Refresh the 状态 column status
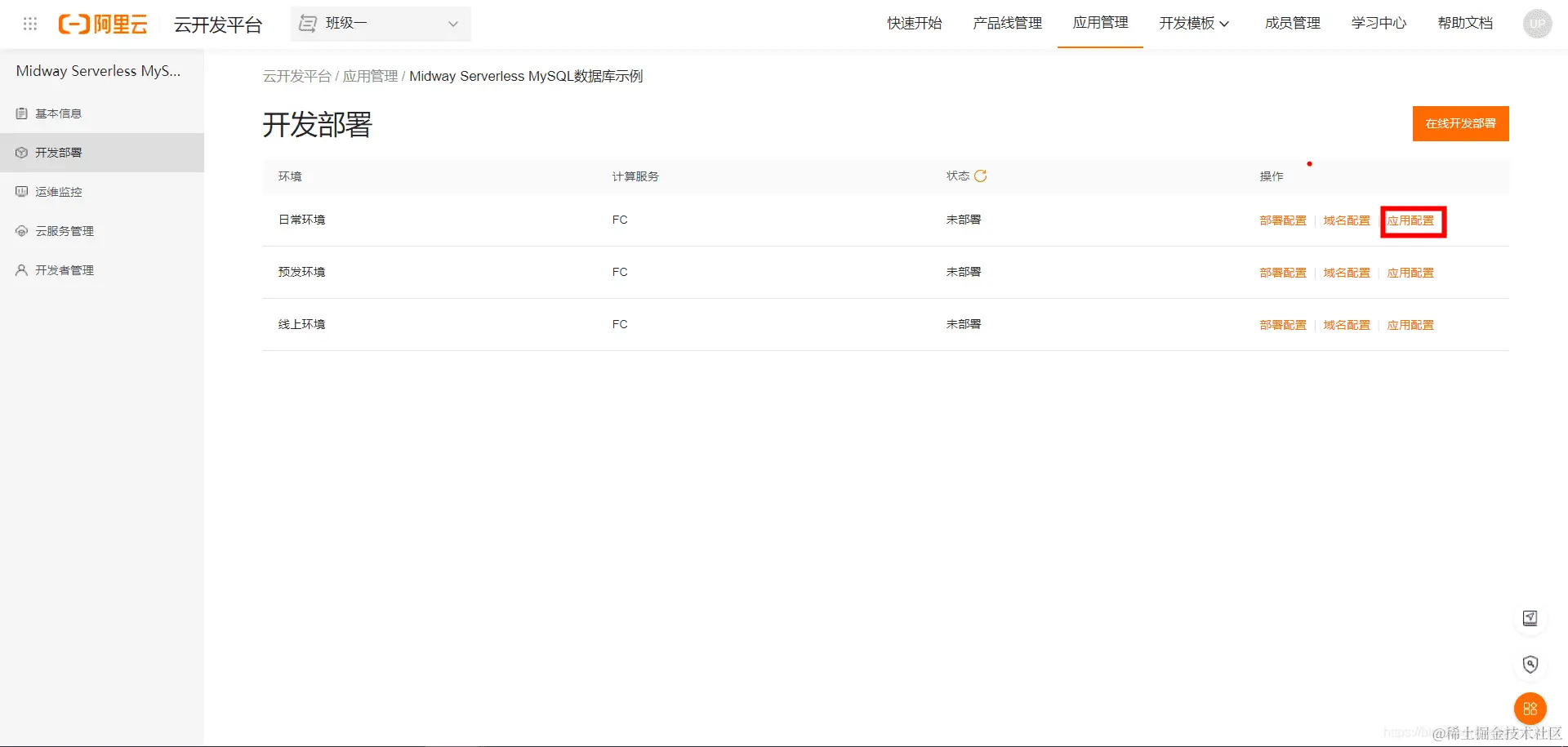The width and height of the screenshot is (1568, 747). click(981, 176)
